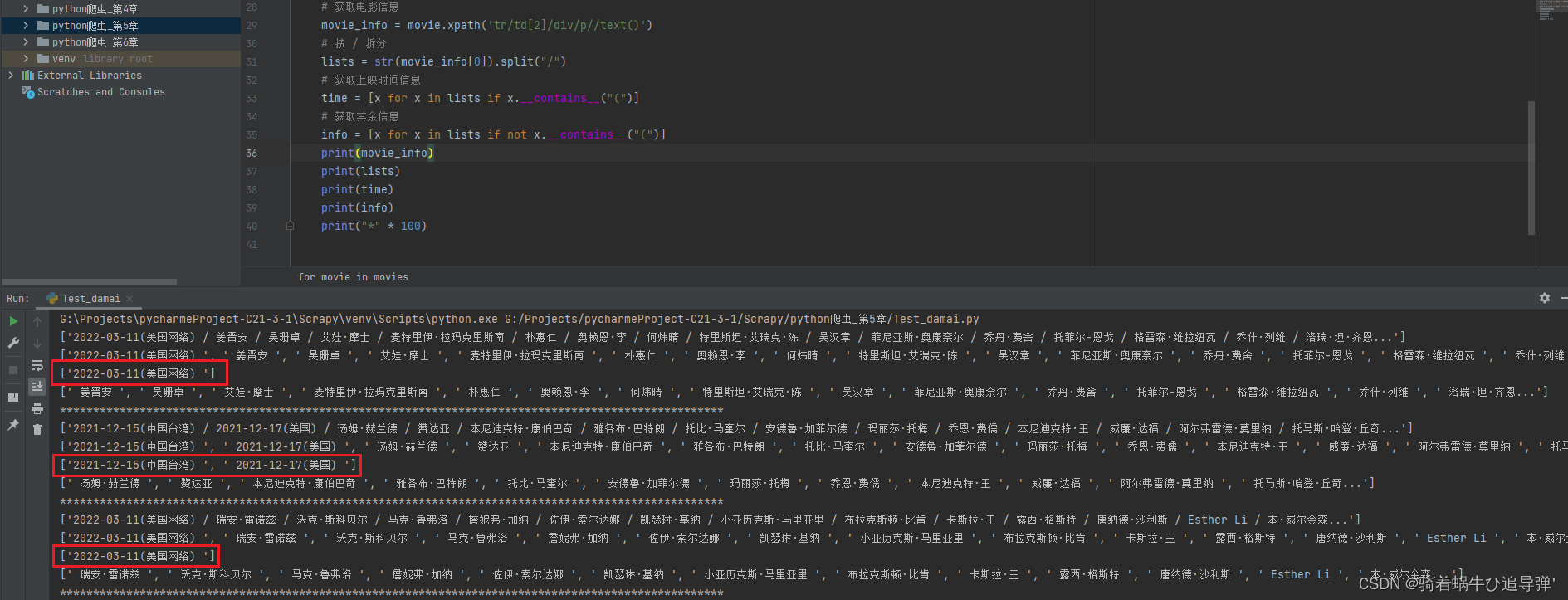Viewport: 1568px width, 600px height.
Task: Click the print(movie_info) code line
Action: tap(378, 153)
